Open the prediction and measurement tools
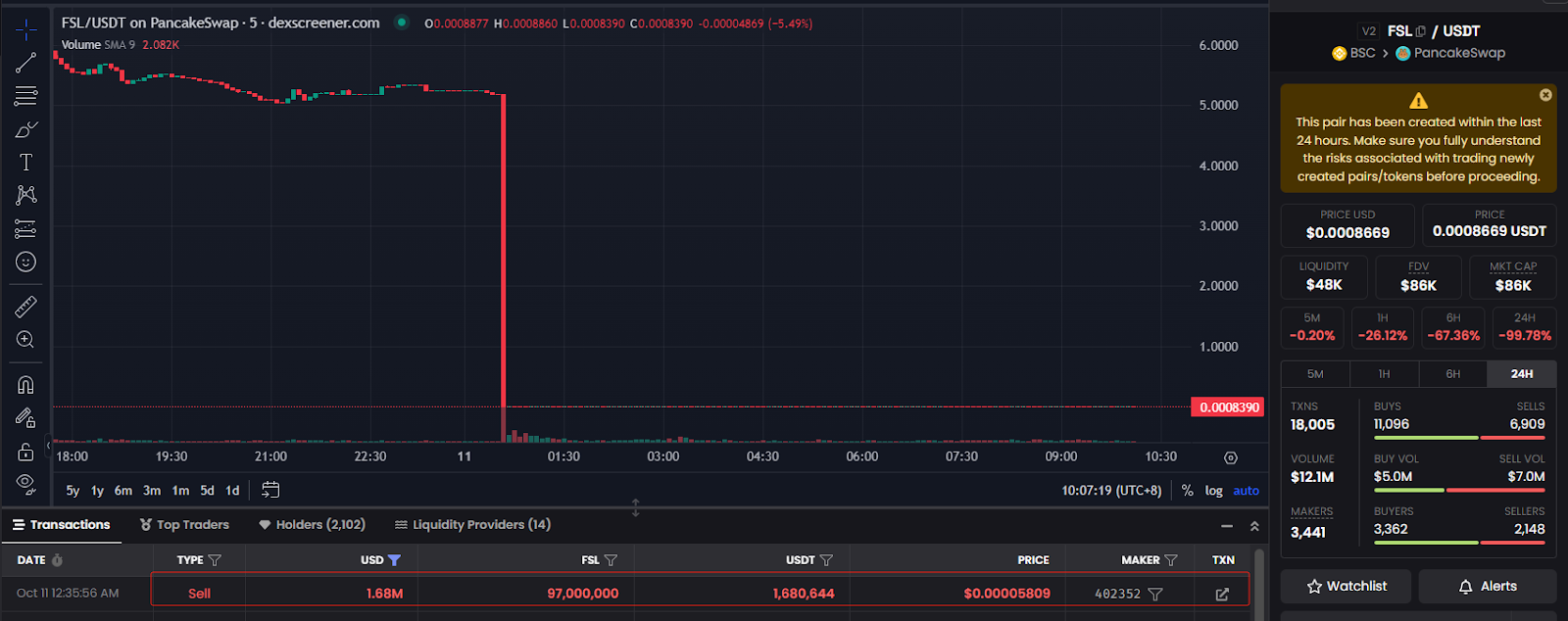This screenshot has width=1568, height=621. (x=25, y=228)
